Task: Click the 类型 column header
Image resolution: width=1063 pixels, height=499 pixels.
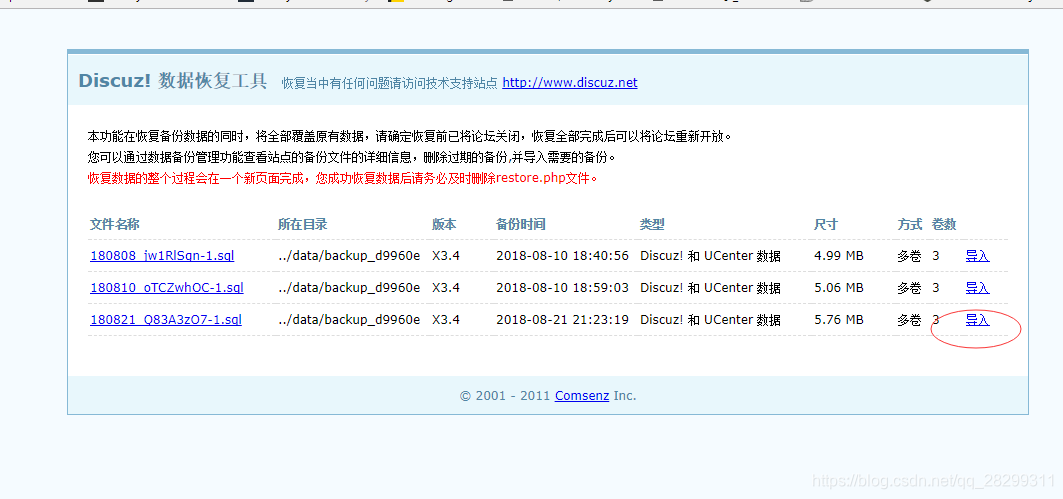Action: (652, 224)
